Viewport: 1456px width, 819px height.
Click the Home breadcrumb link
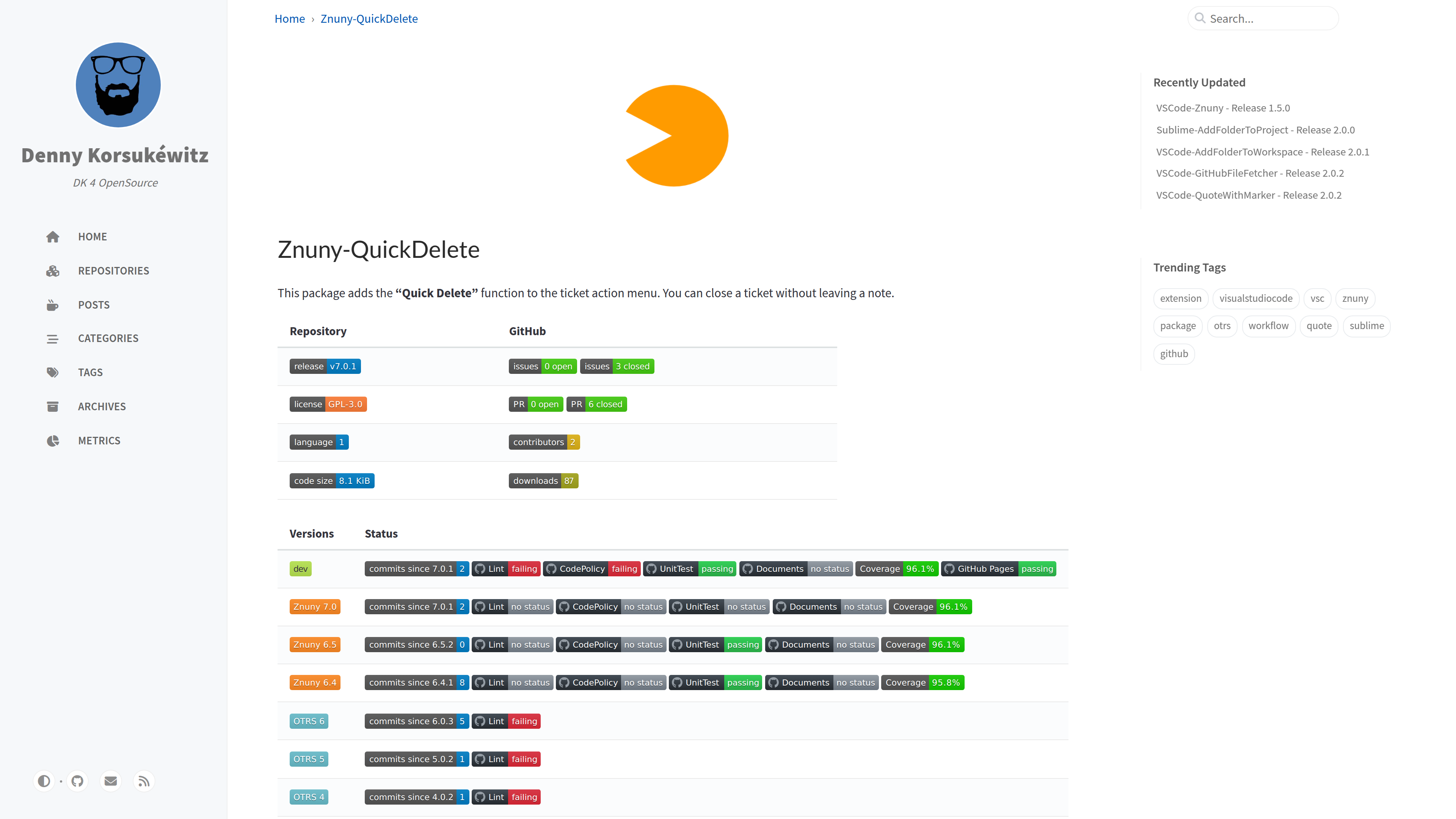tap(289, 19)
